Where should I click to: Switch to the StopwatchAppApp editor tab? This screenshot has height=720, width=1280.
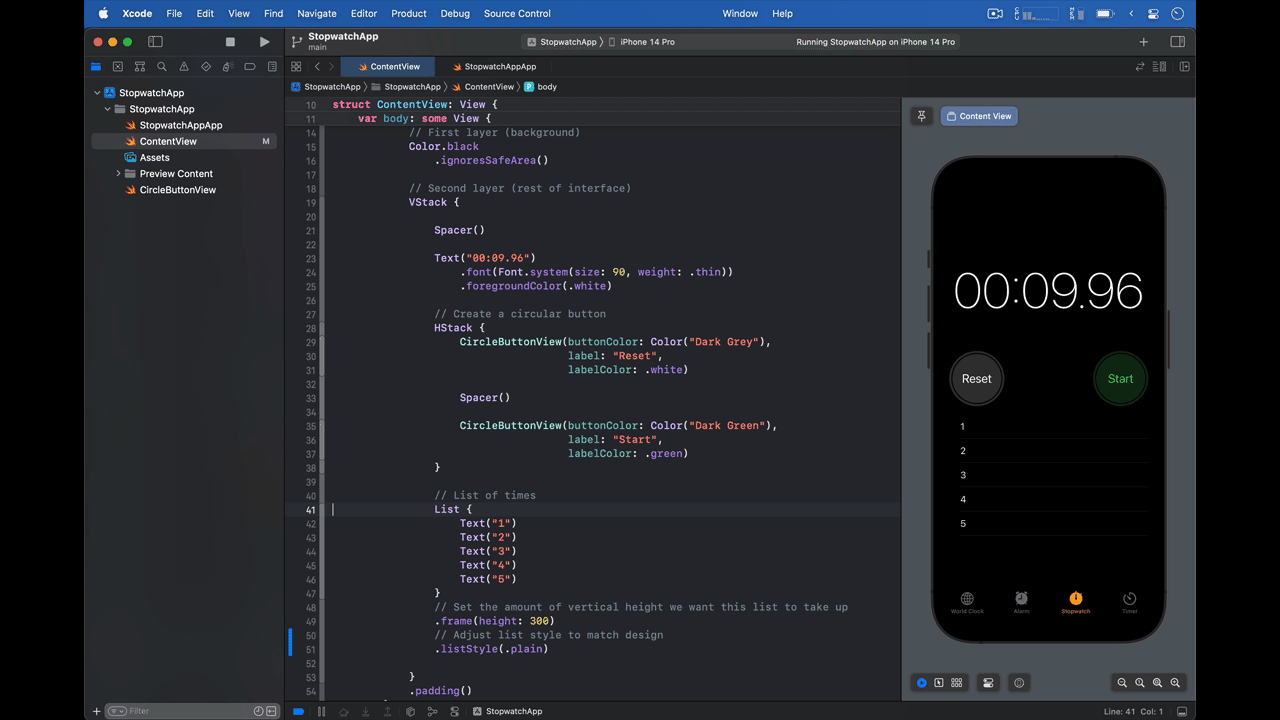coord(499,67)
